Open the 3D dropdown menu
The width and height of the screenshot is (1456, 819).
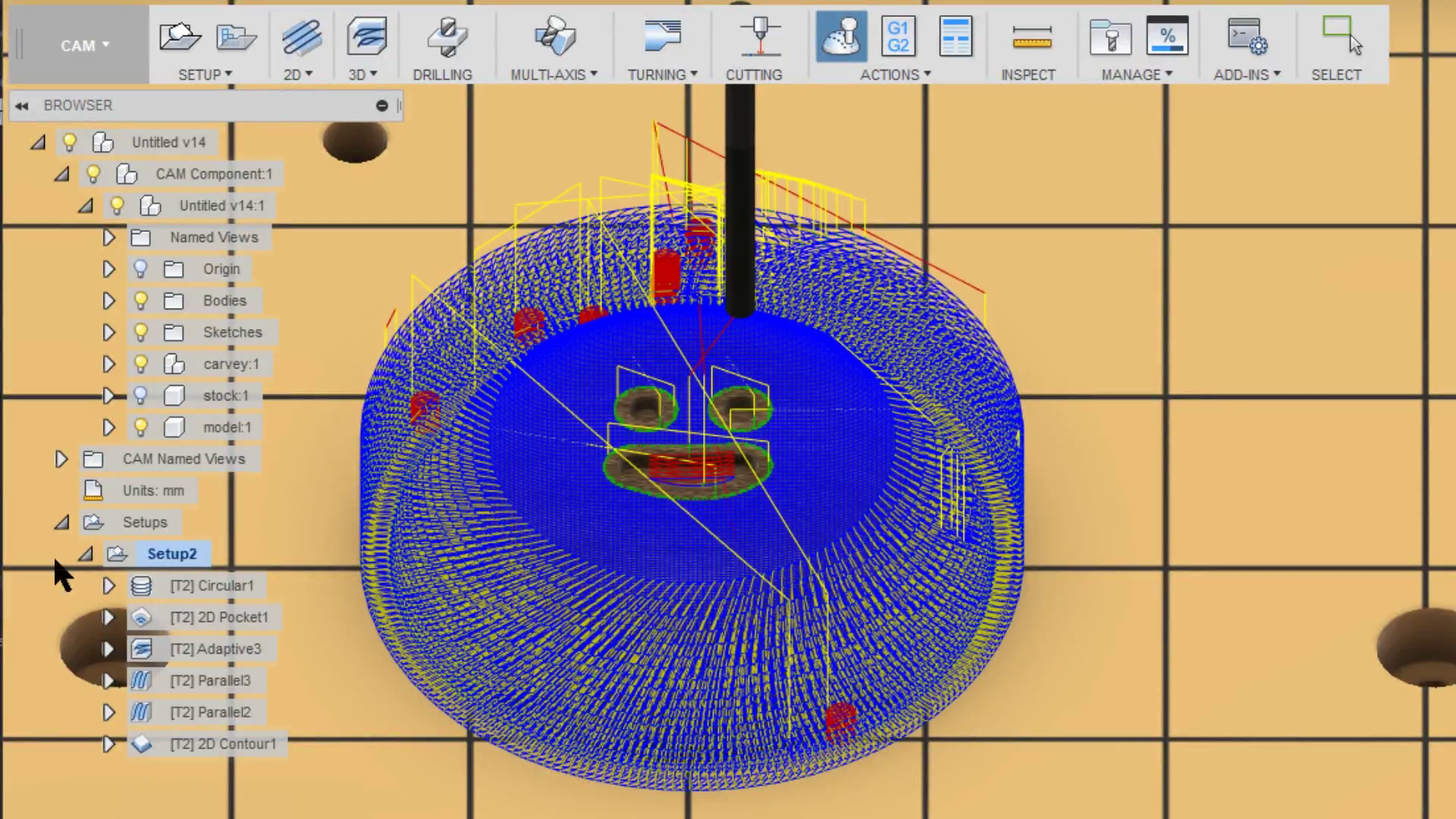363,74
